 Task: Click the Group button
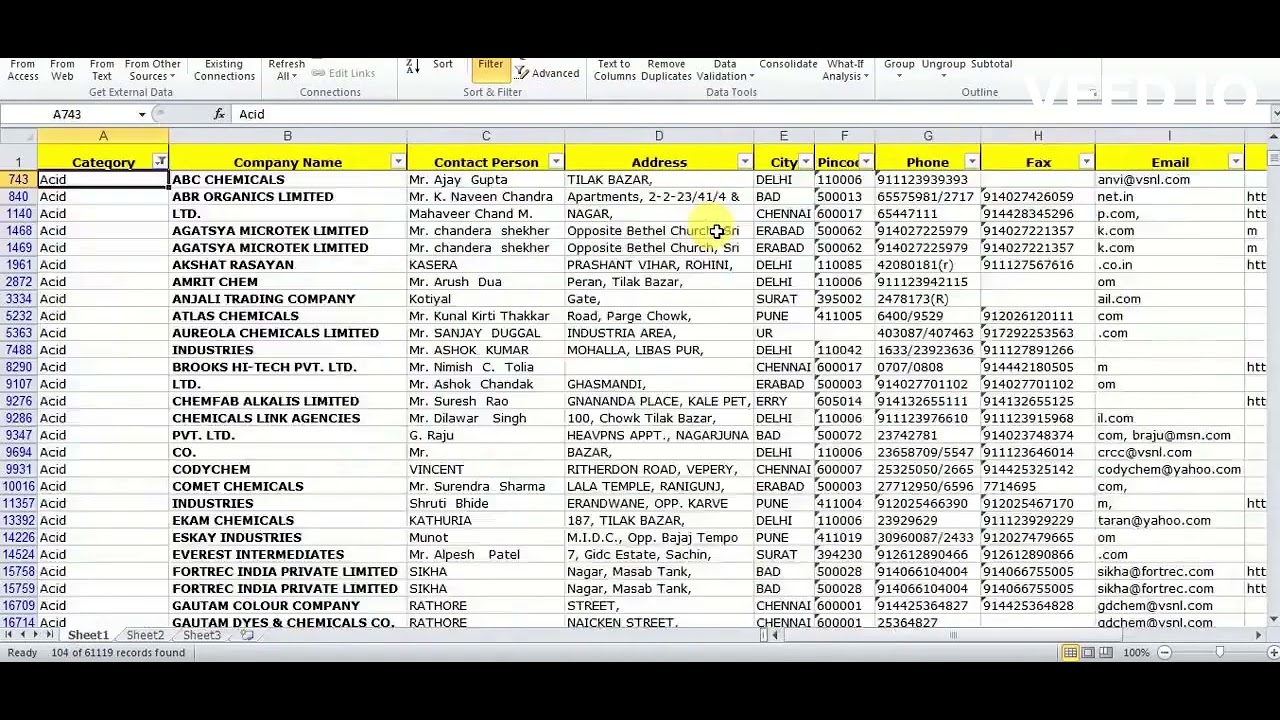tap(899, 68)
